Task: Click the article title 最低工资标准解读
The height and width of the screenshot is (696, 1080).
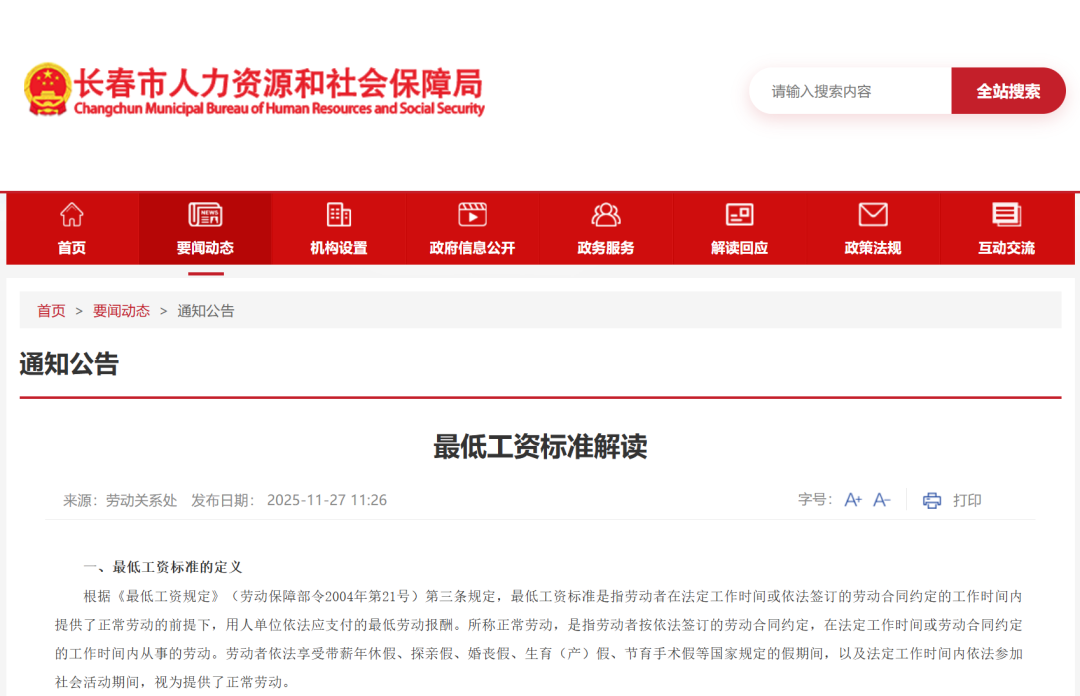Action: 540,447
